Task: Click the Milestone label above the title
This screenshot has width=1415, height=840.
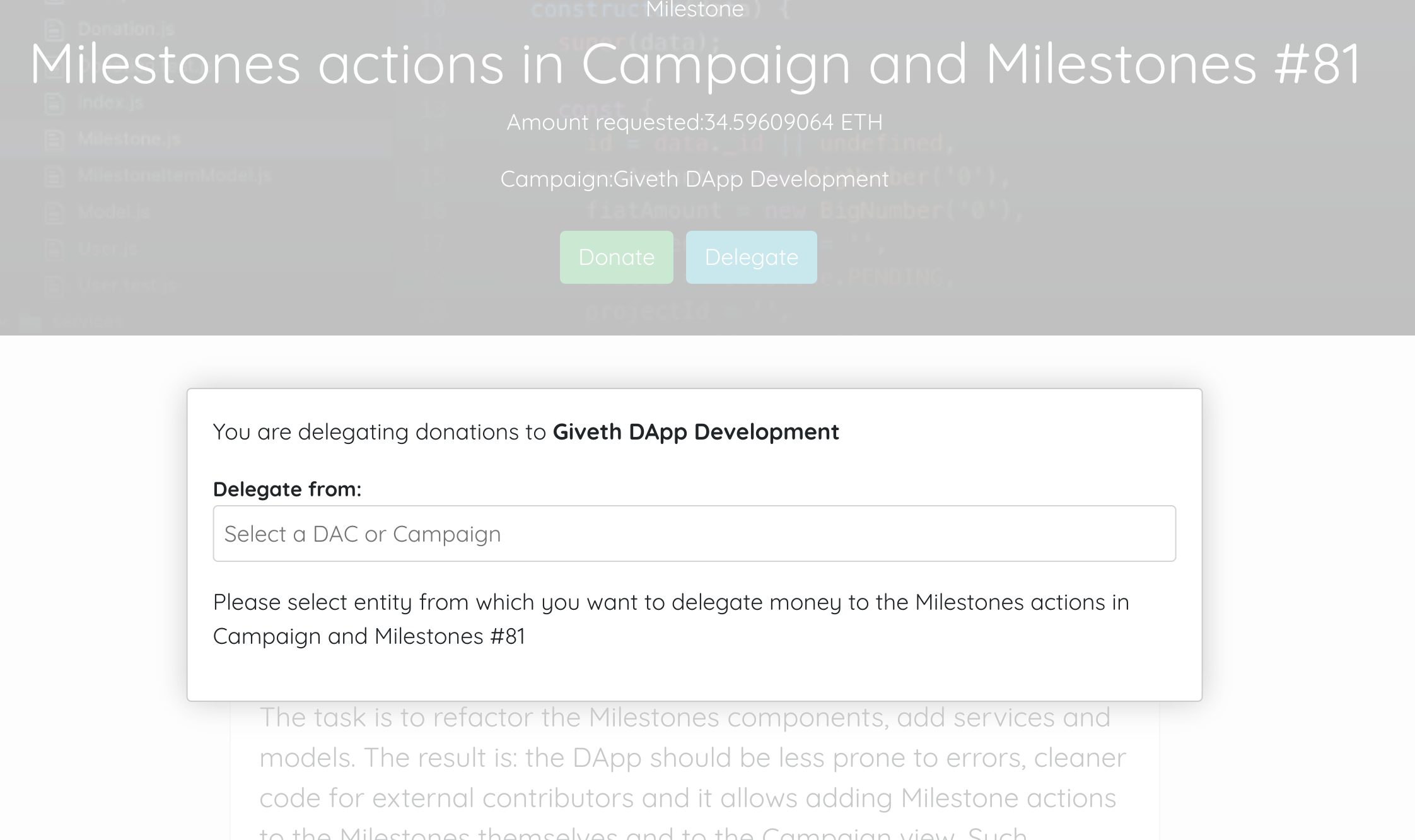Action: pyautogui.click(x=694, y=9)
